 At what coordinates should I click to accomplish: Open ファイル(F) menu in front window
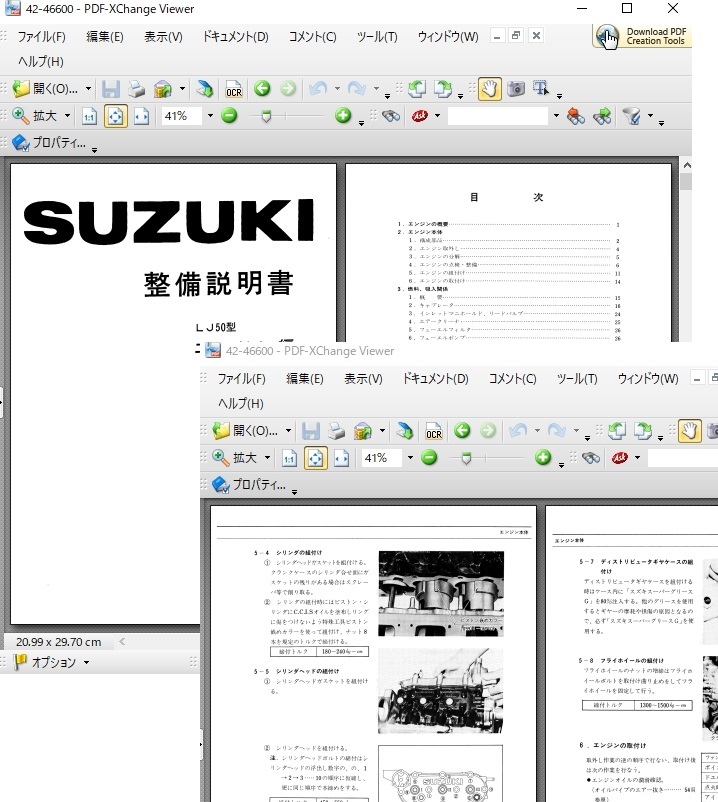[x=241, y=379]
